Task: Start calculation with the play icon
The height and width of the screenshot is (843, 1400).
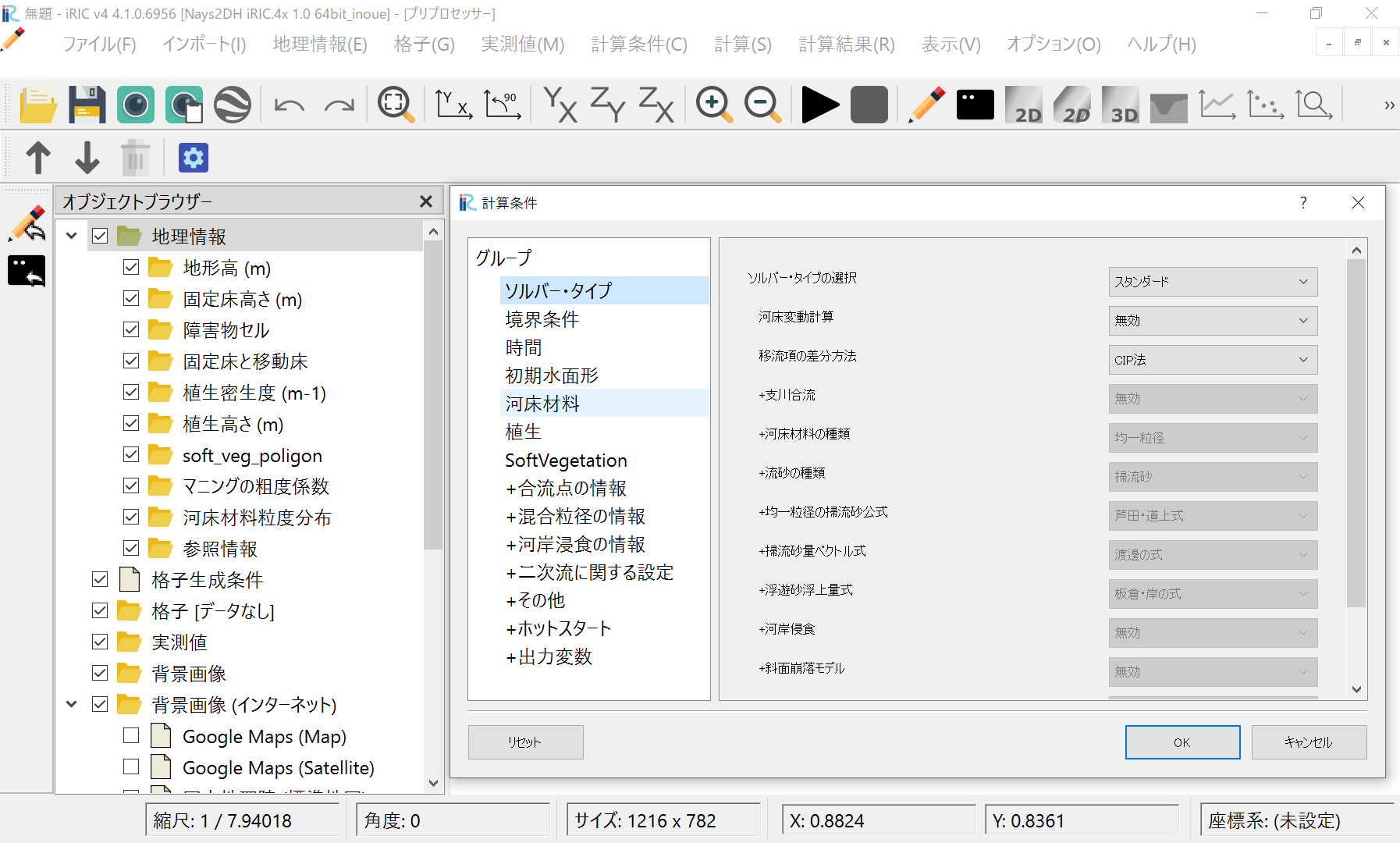Action: [820, 105]
